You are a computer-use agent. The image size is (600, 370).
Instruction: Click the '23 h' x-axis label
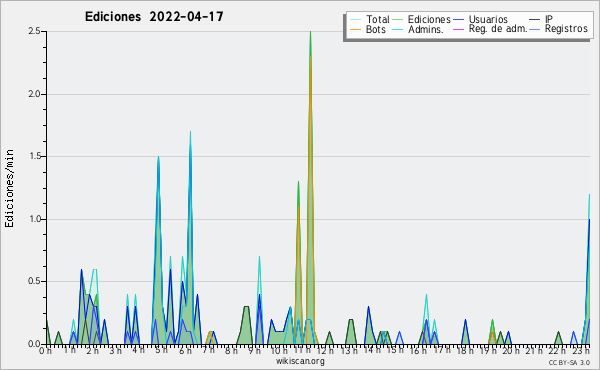(581, 351)
